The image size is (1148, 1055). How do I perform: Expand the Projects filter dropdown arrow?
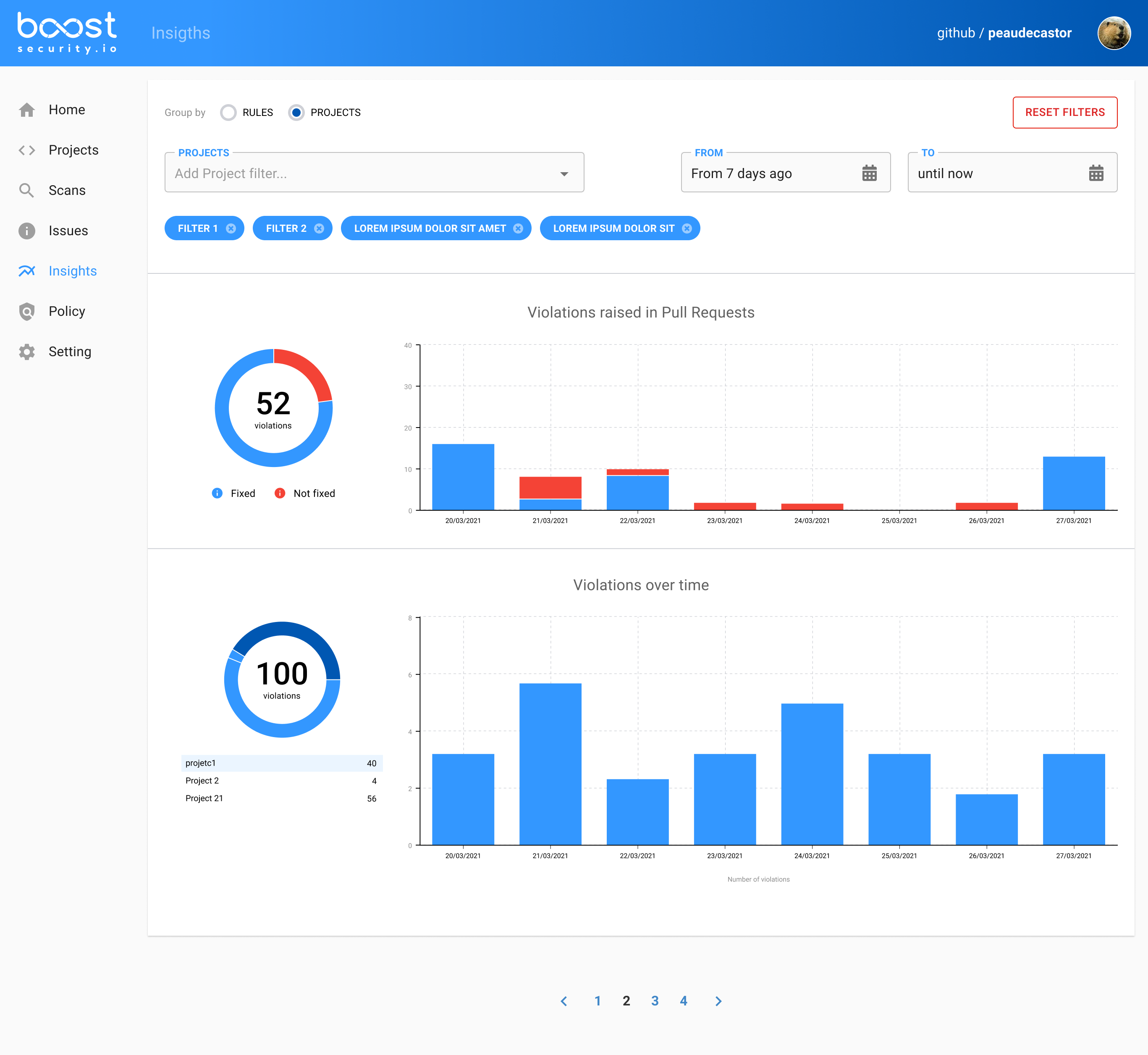[564, 173]
